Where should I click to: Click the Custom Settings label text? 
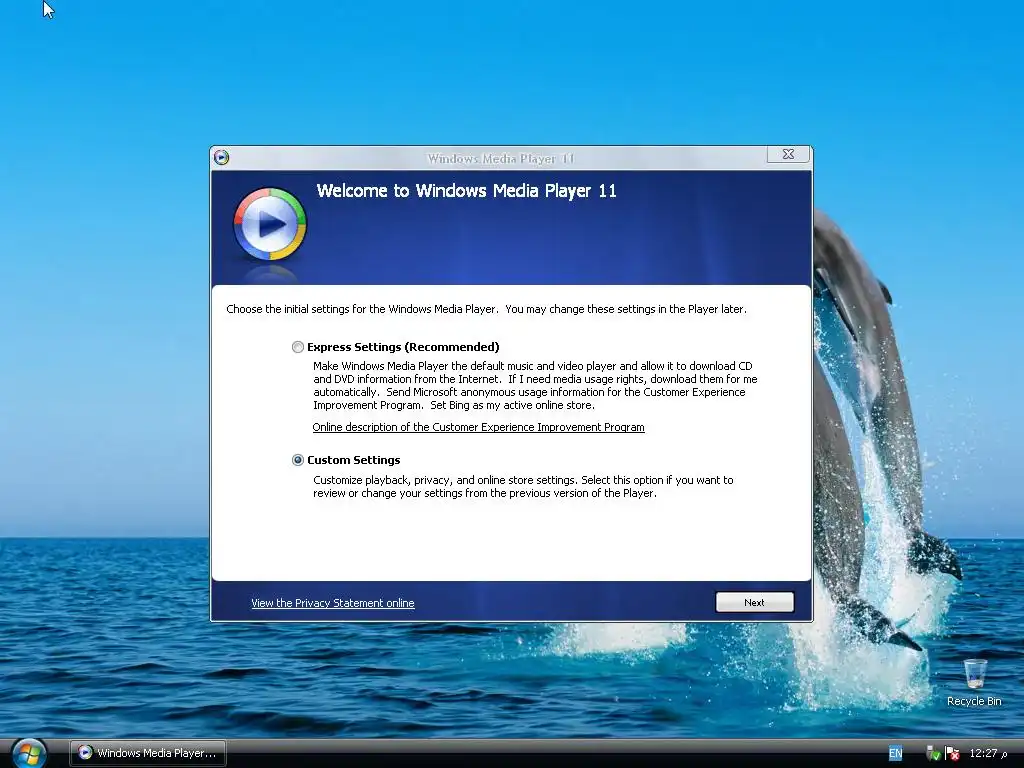(353, 460)
